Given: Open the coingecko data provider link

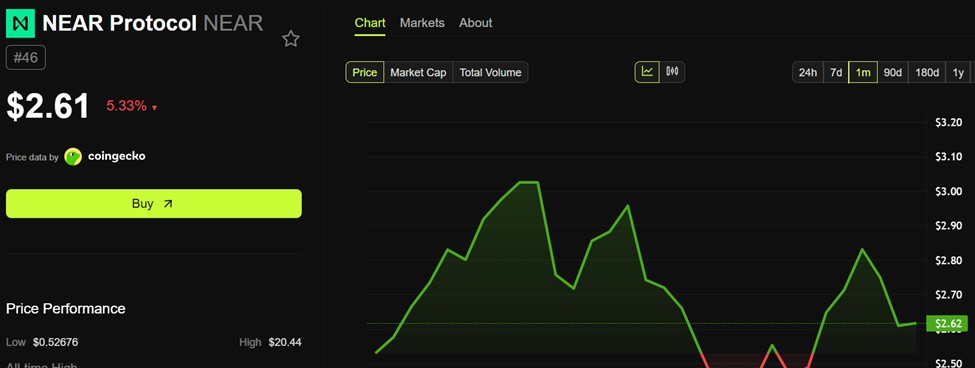Looking at the screenshot, I should pos(116,156).
